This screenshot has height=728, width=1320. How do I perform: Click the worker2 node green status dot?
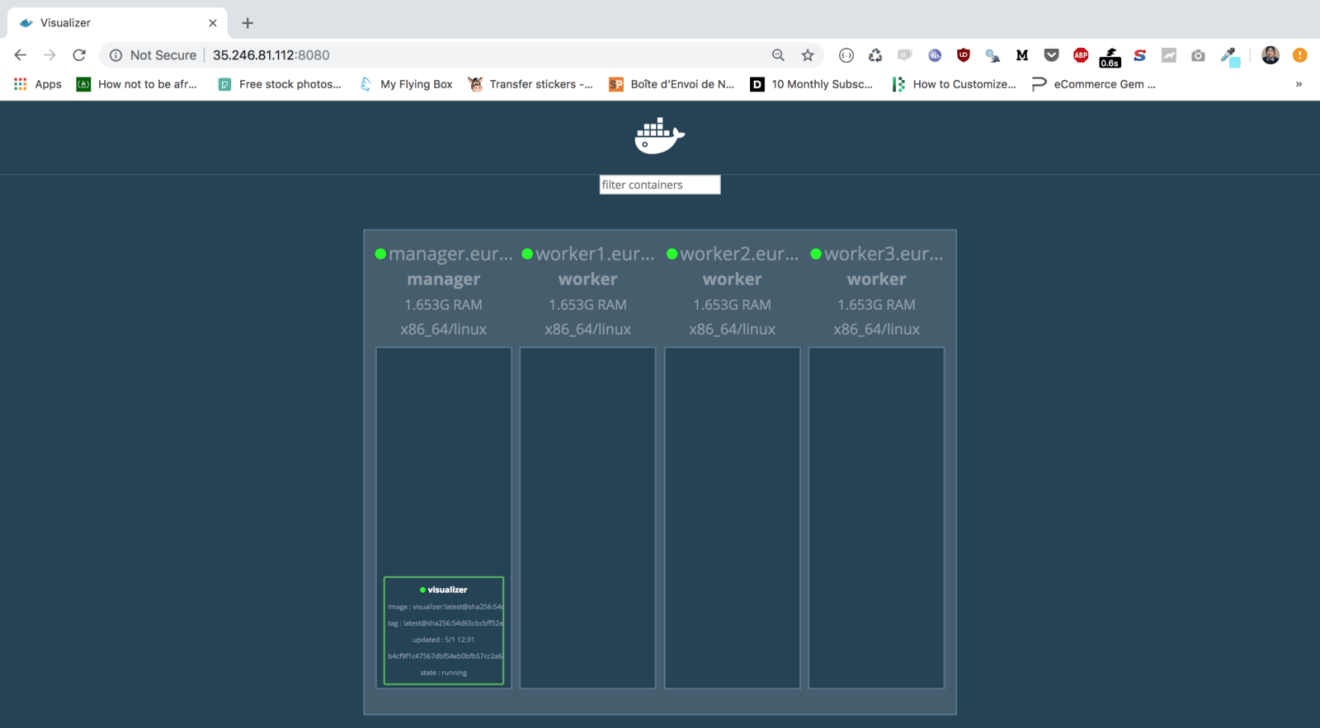pyautogui.click(x=672, y=254)
